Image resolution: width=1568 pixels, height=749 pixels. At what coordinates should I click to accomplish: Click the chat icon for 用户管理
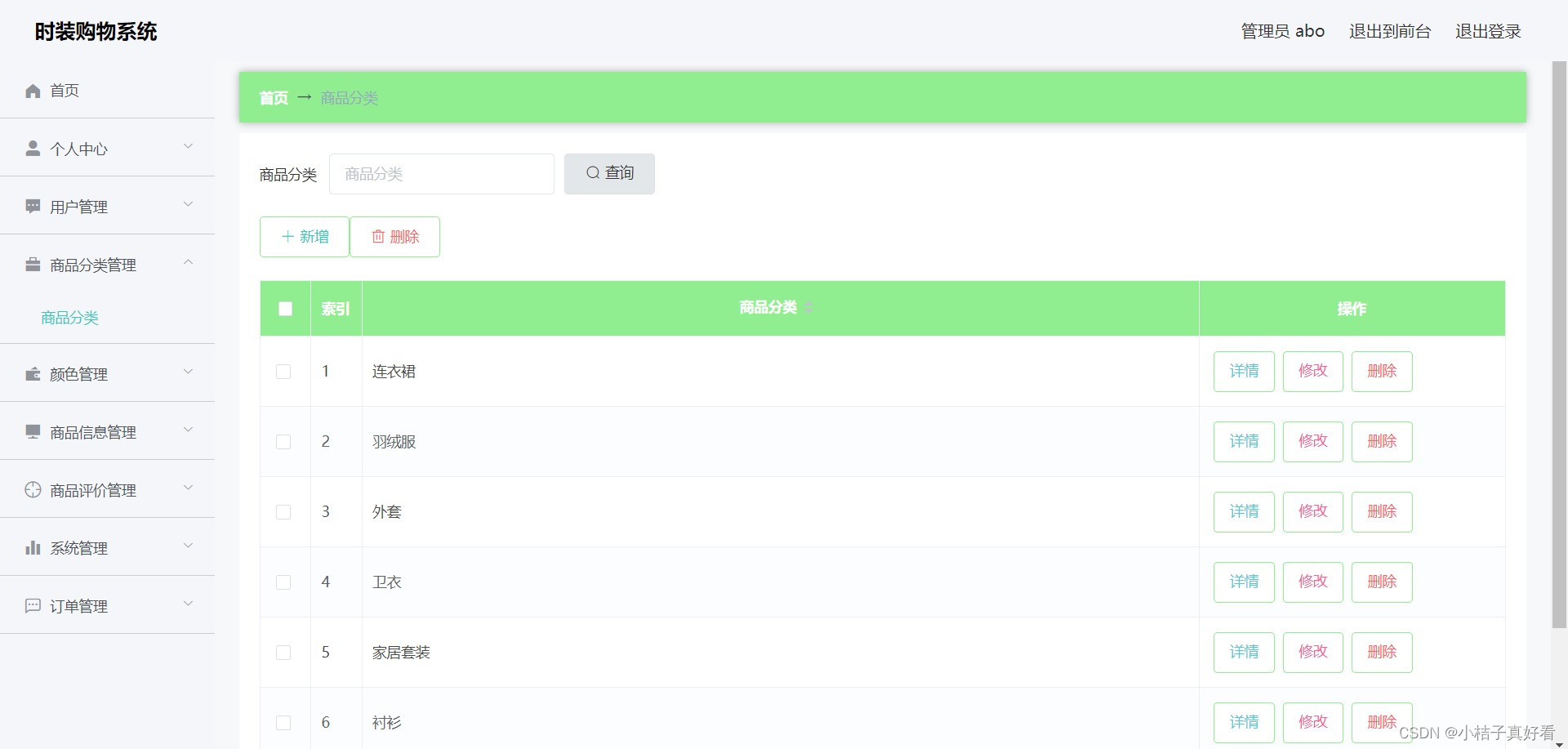[33, 206]
